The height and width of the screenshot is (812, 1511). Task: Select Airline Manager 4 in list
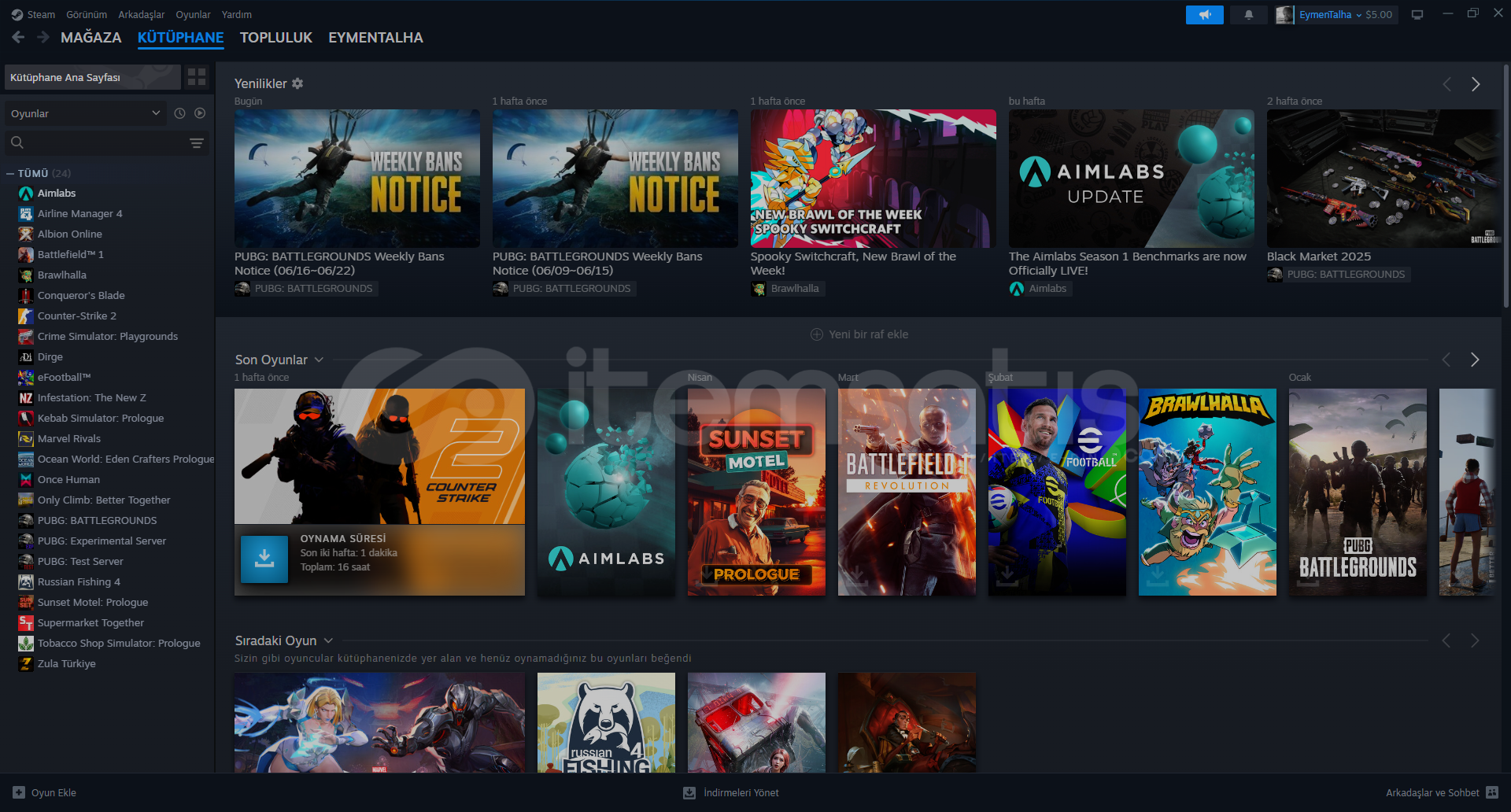(79, 214)
